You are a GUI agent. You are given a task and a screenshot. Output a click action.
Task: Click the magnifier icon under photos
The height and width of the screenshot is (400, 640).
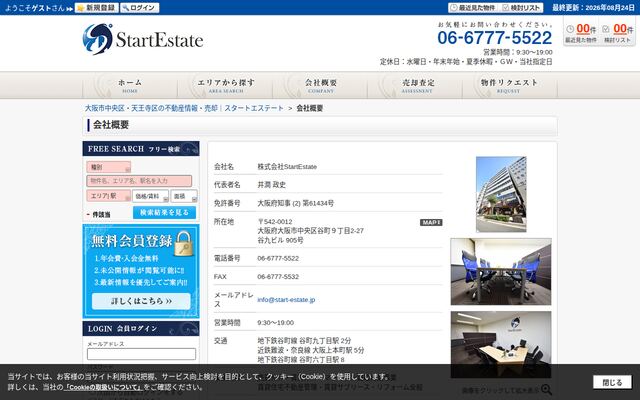(546, 390)
